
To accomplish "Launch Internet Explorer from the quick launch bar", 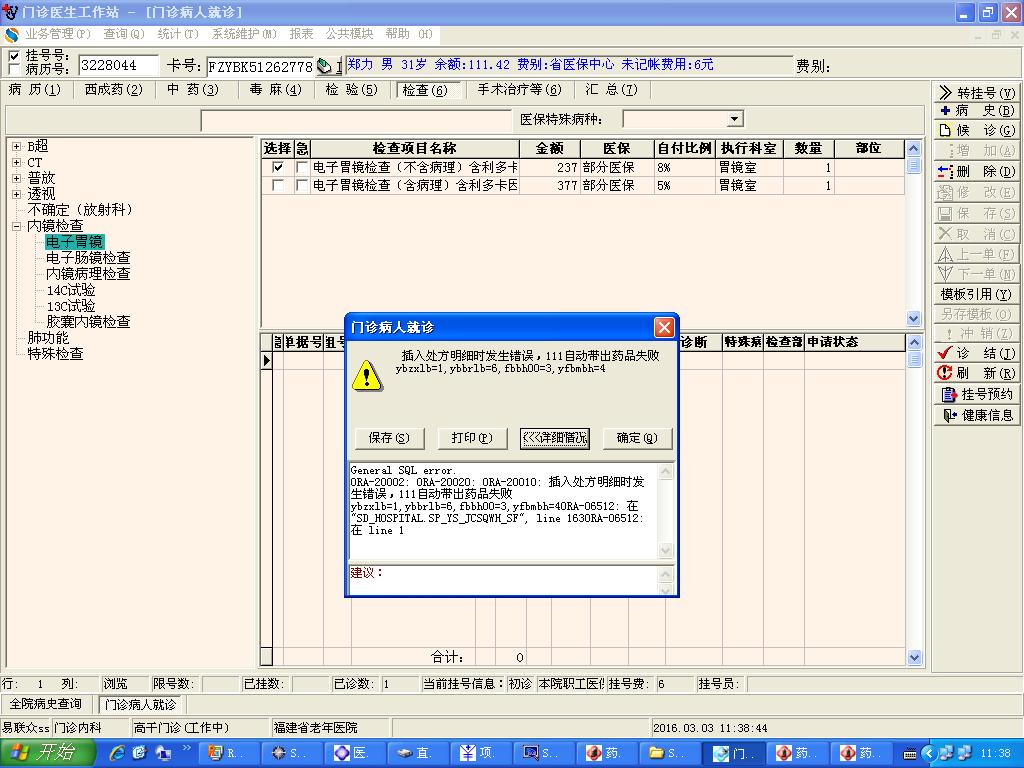I will 118,753.
